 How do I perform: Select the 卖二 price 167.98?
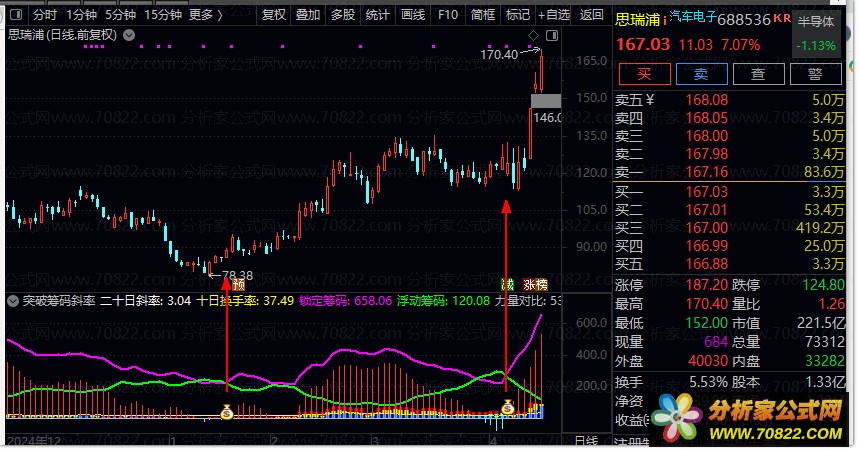[707, 154]
